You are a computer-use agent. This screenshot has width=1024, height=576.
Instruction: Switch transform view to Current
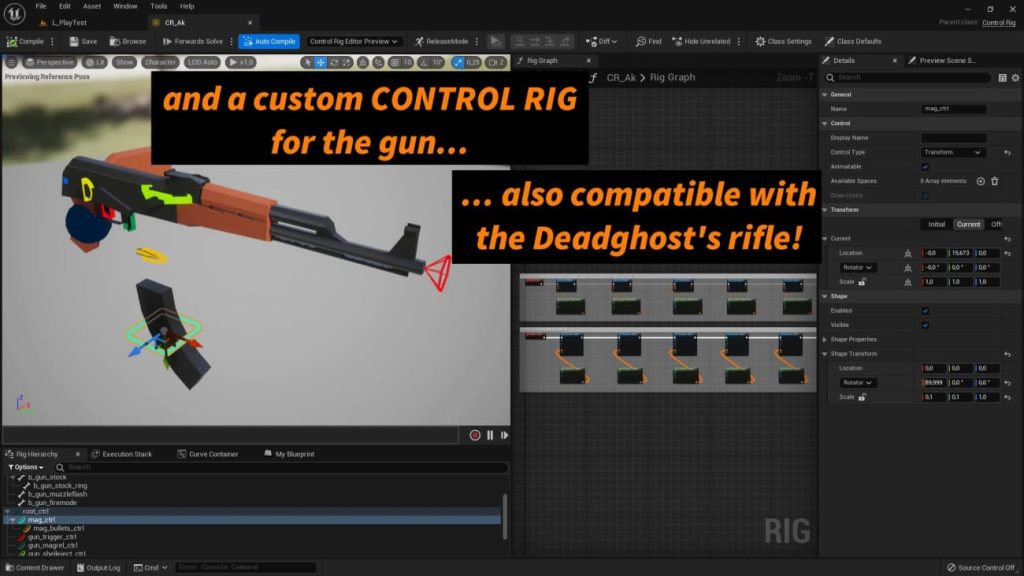pos(968,224)
